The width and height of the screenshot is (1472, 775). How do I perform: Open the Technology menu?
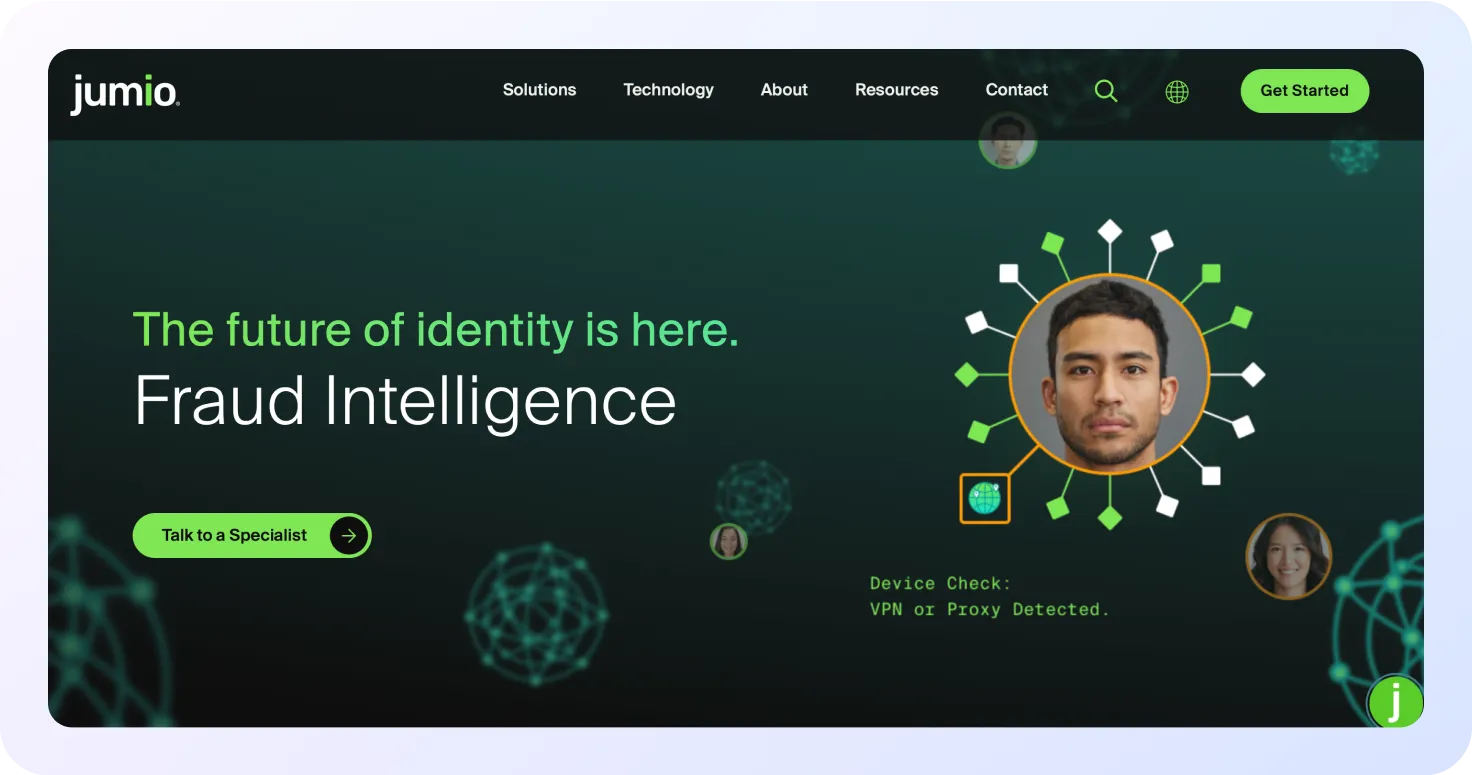pyautogui.click(x=668, y=90)
